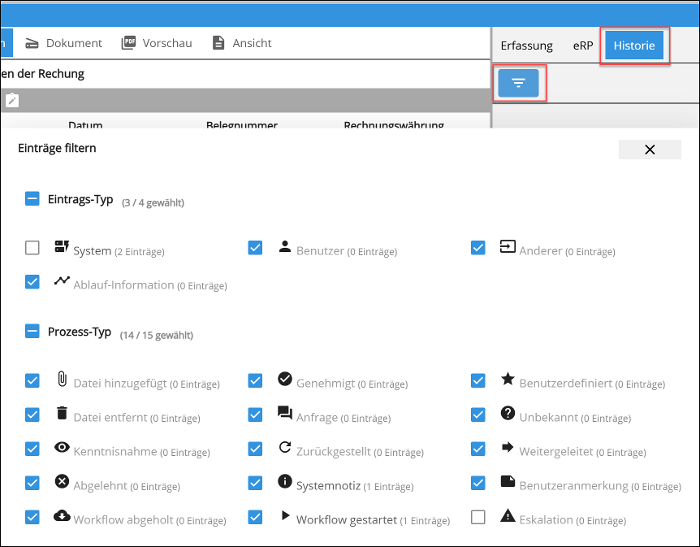Image resolution: width=700 pixels, height=547 pixels.
Task: Click the trash Datei entfernt icon
Action: 62,413
